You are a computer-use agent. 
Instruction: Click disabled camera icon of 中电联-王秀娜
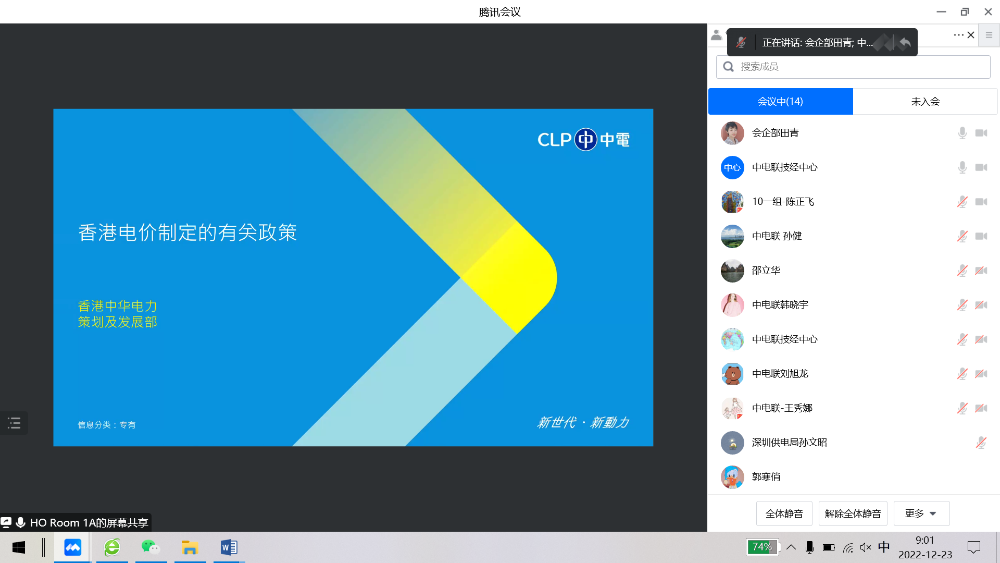point(981,408)
